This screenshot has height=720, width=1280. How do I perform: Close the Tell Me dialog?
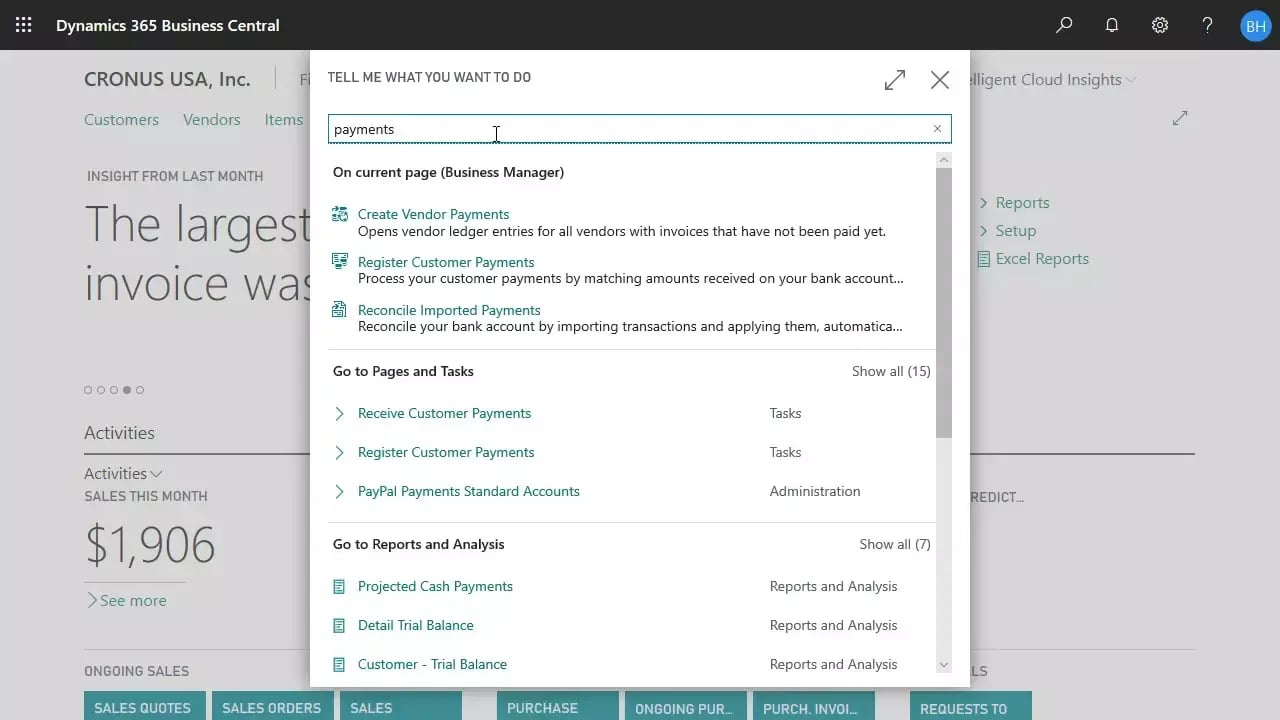(940, 80)
